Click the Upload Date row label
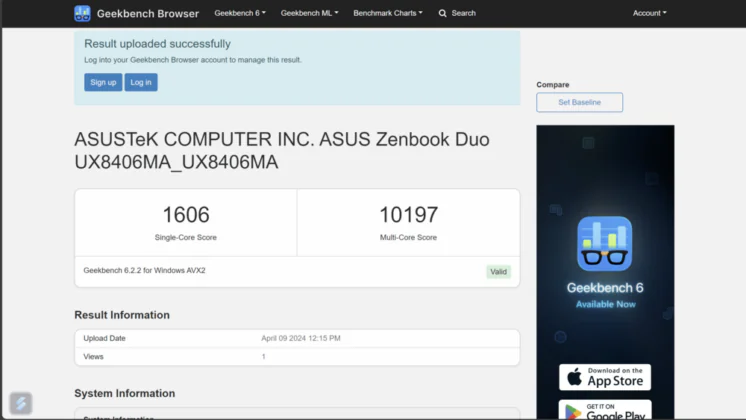This screenshot has width=746, height=420. [104, 338]
